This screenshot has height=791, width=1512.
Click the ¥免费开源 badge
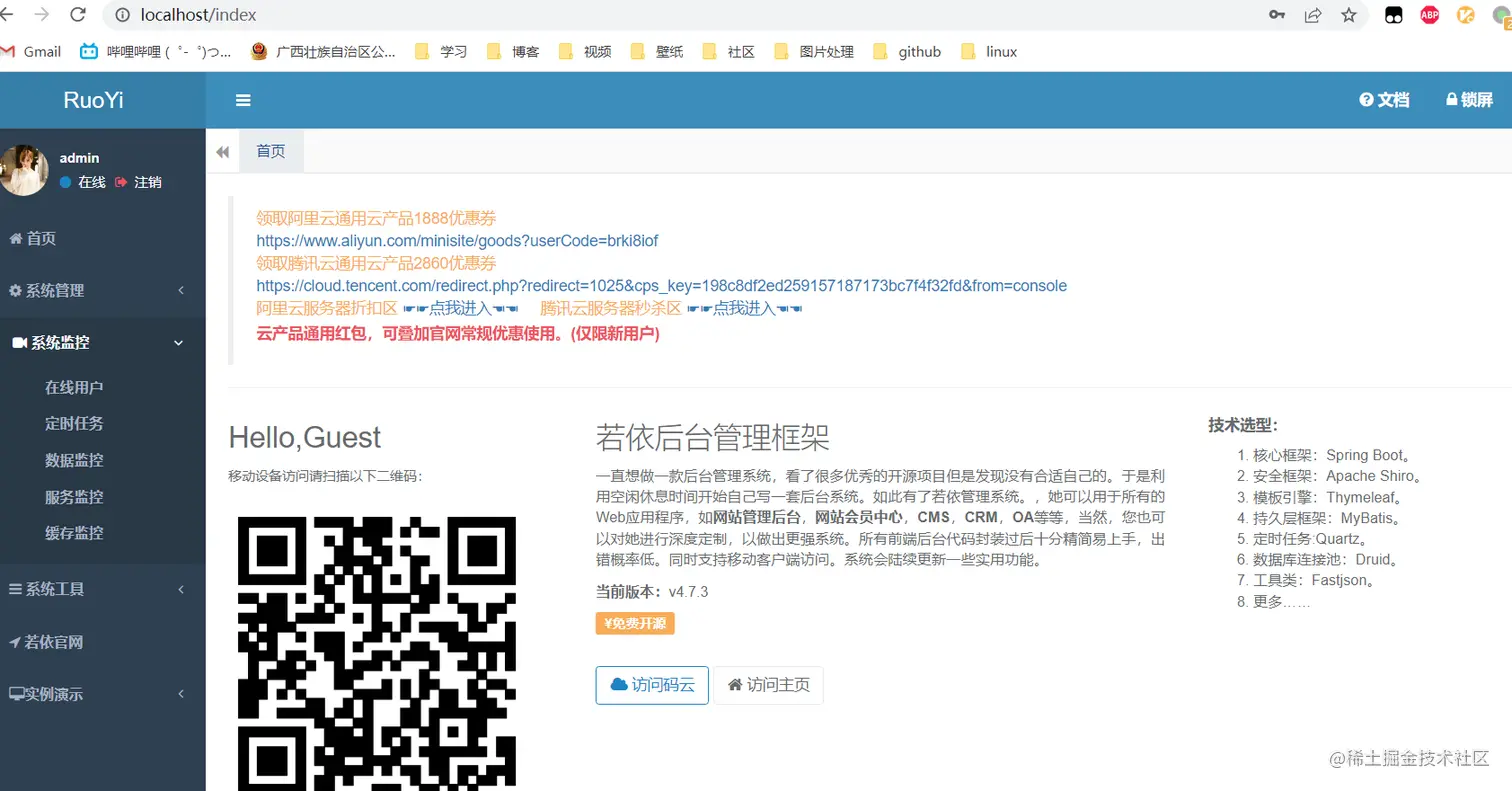pyautogui.click(x=635, y=623)
